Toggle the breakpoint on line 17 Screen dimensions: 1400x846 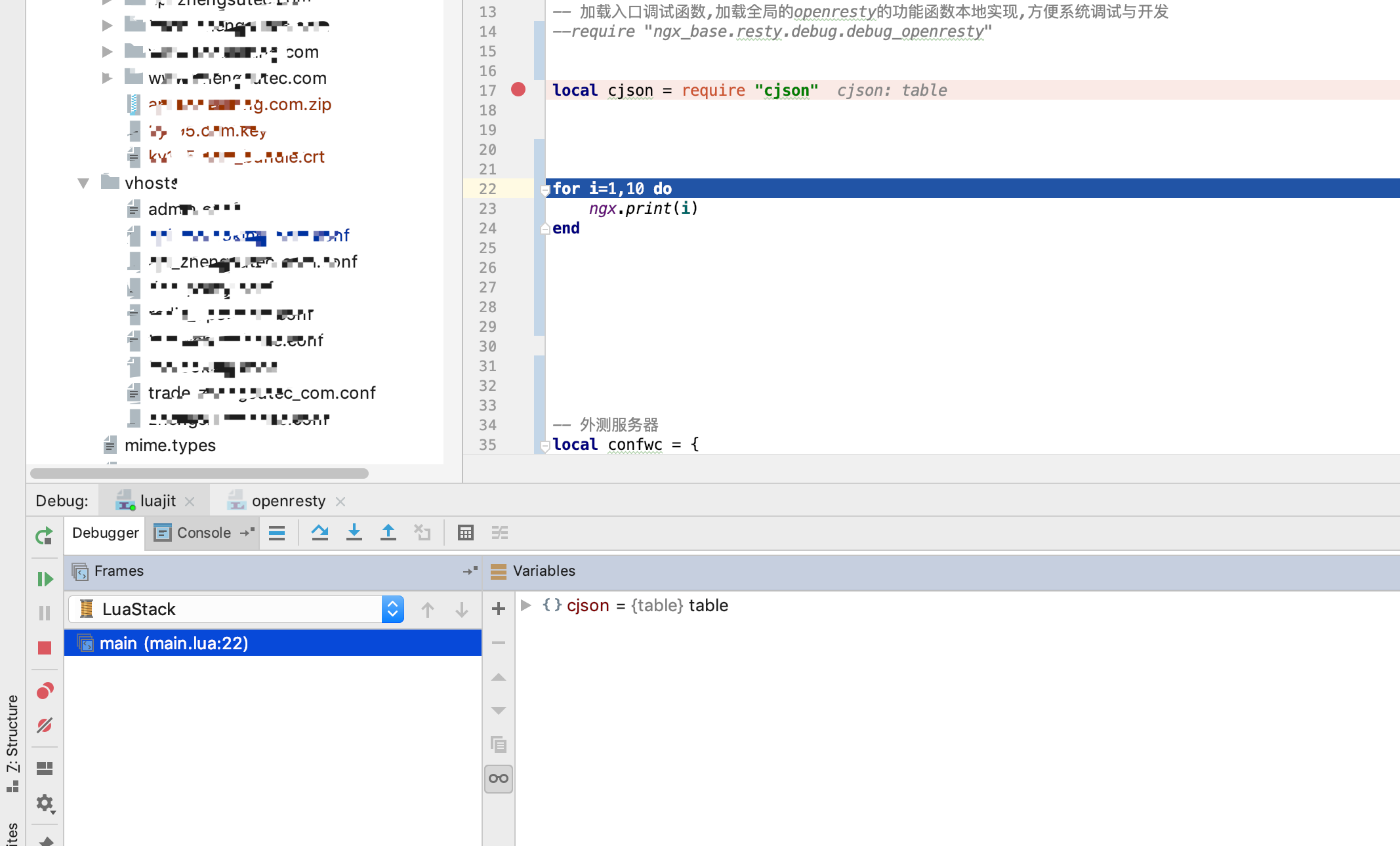[x=518, y=90]
